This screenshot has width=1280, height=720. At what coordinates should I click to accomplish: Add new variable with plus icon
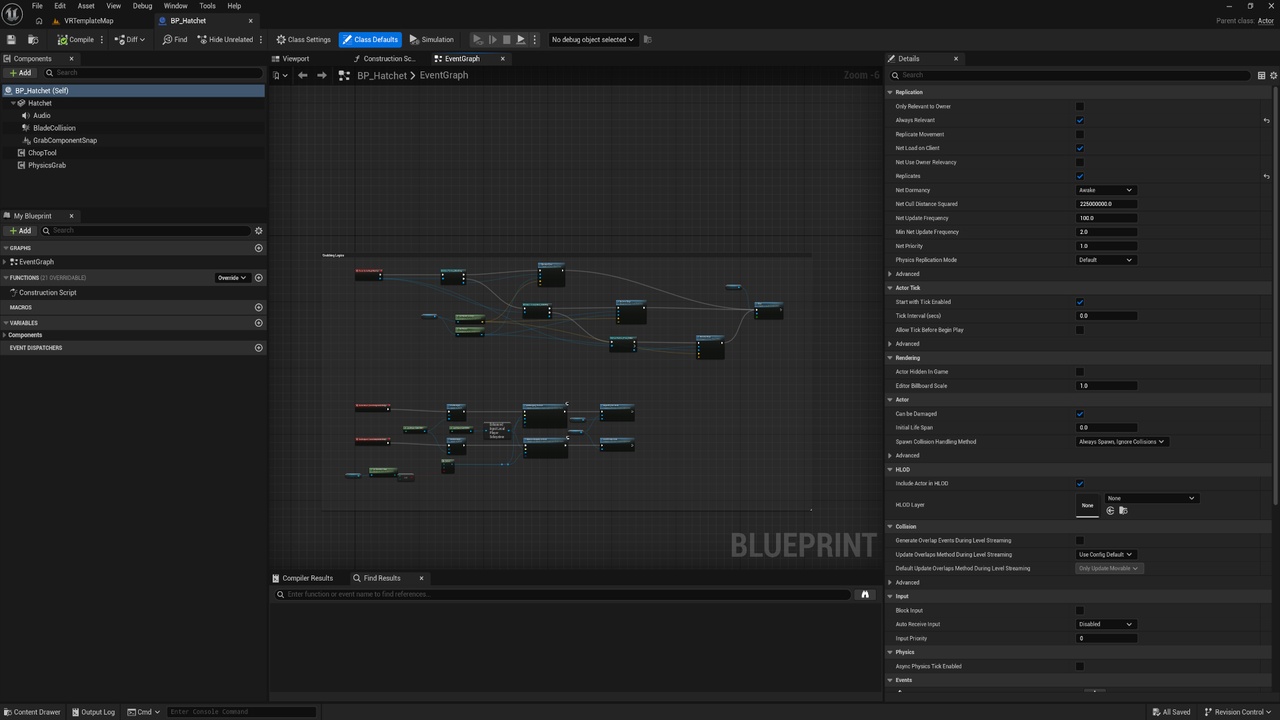[x=259, y=323]
